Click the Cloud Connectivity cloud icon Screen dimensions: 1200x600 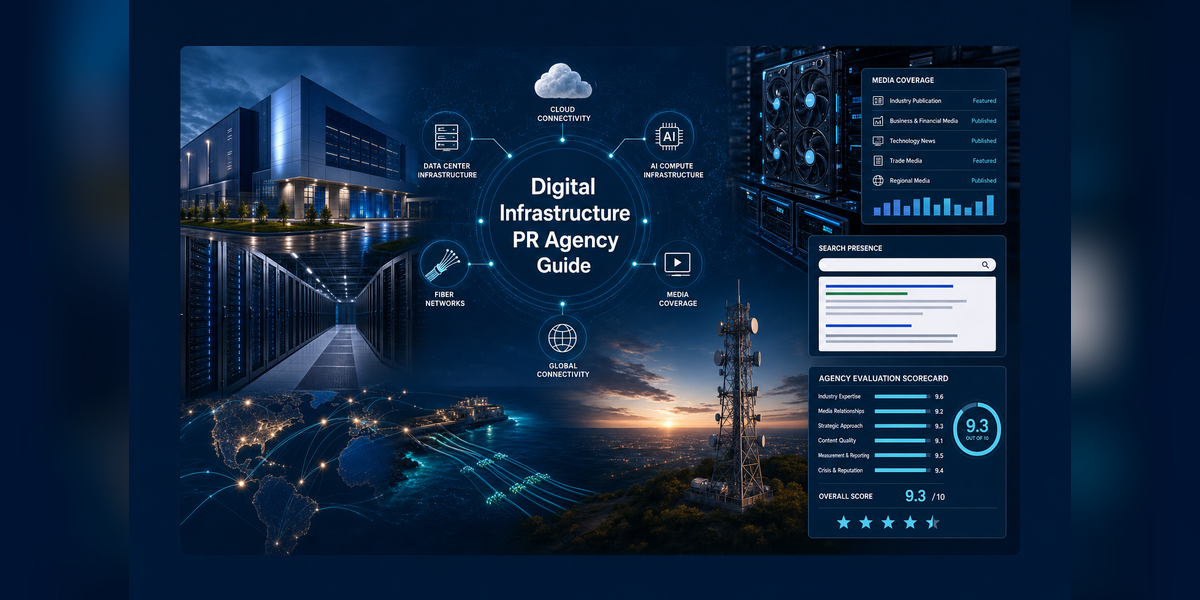coord(564,80)
